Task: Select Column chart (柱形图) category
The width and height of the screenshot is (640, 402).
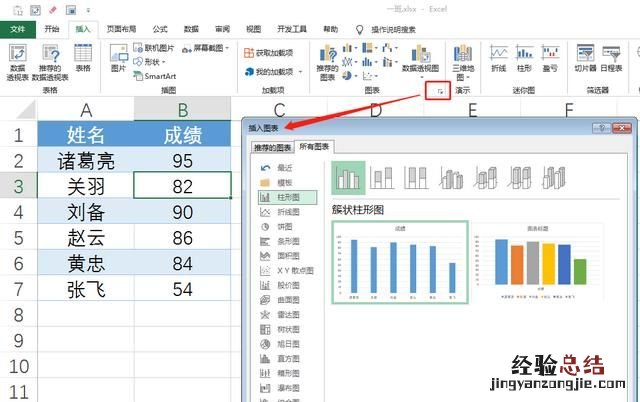Action: 287,197
